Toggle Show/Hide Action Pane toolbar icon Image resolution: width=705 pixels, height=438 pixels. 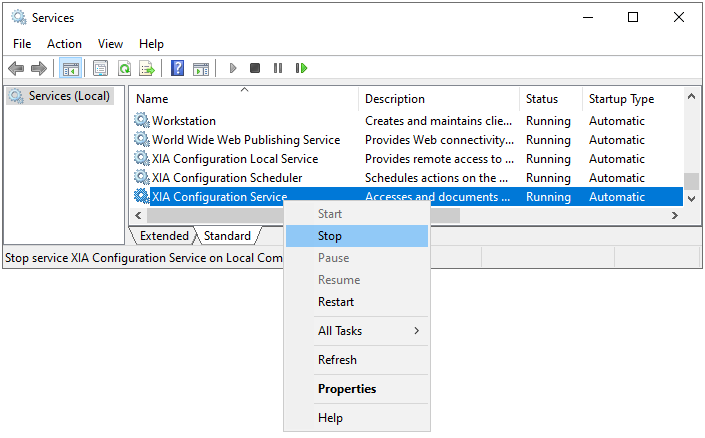(201, 68)
